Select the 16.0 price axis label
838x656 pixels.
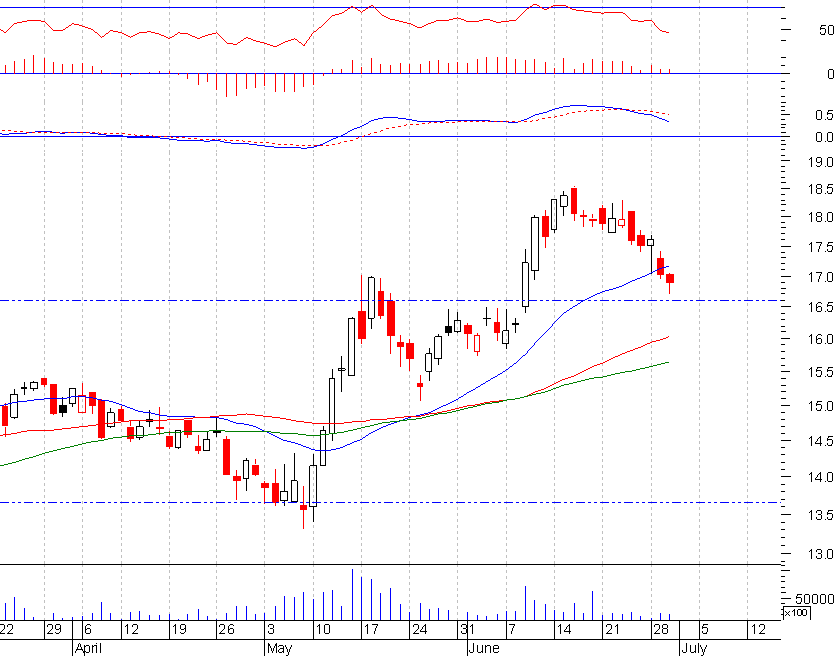pos(821,339)
